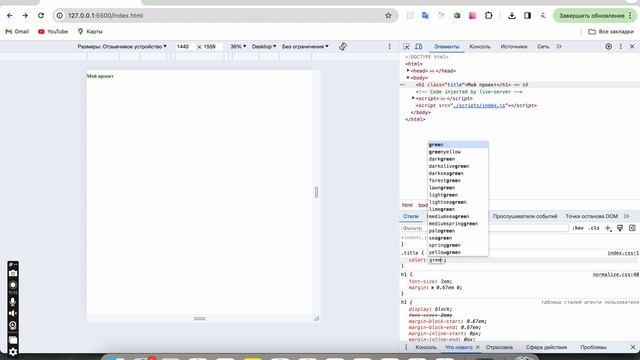
Task: Switch to the 'Консоль' top tab
Action: pyautogui.click(x=480, y=47)
